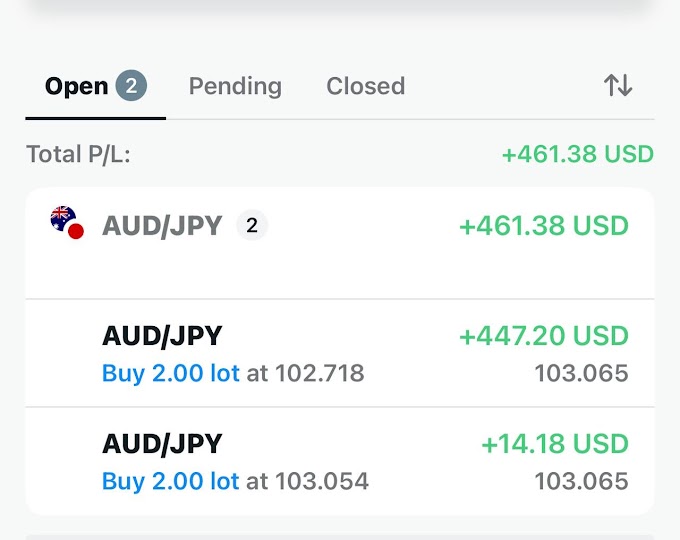Tap the open positions count badge 2

[x=131, y=86]
